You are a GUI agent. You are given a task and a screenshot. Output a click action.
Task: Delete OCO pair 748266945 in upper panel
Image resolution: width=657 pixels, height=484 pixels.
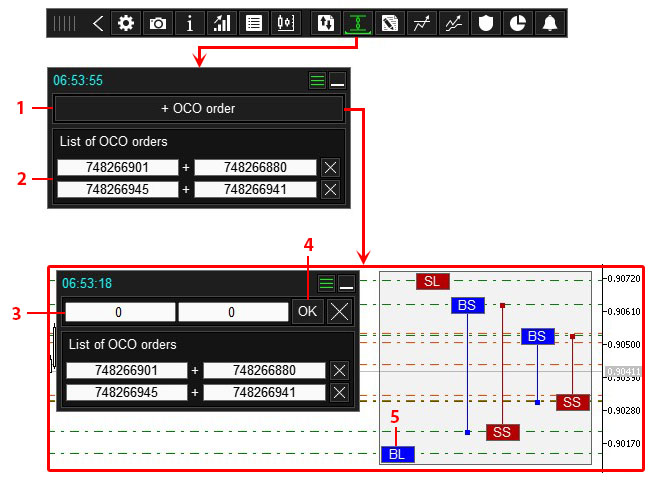(330, 189)
